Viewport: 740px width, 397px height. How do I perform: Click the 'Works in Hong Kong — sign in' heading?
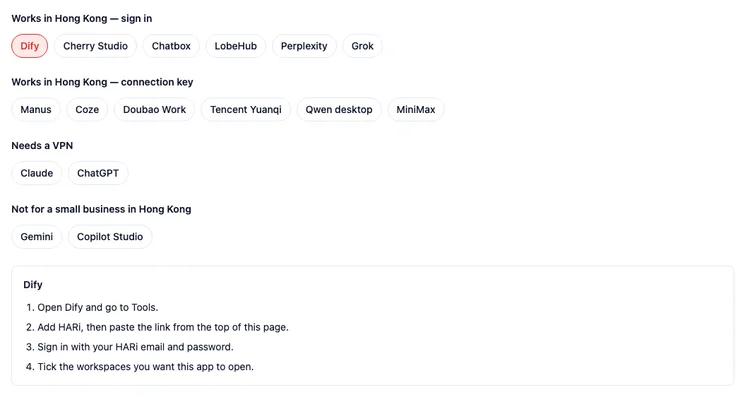[82, 18]
